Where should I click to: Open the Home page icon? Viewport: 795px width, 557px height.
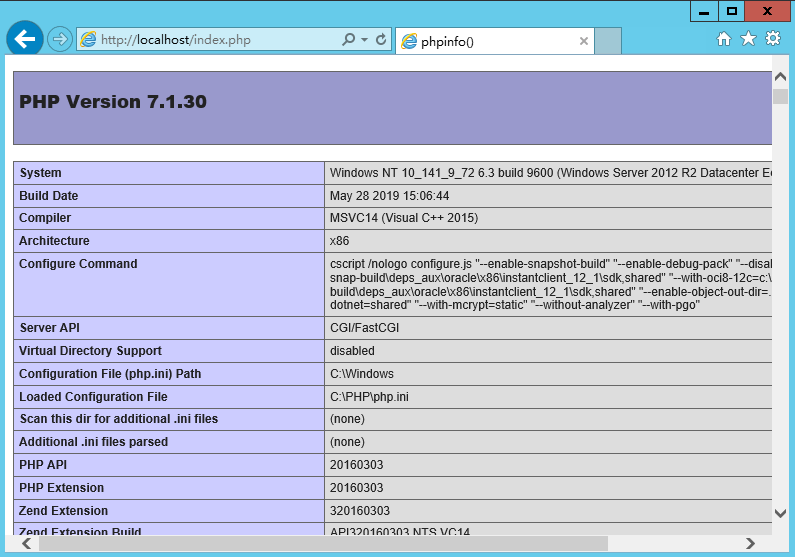pos(724,39)
